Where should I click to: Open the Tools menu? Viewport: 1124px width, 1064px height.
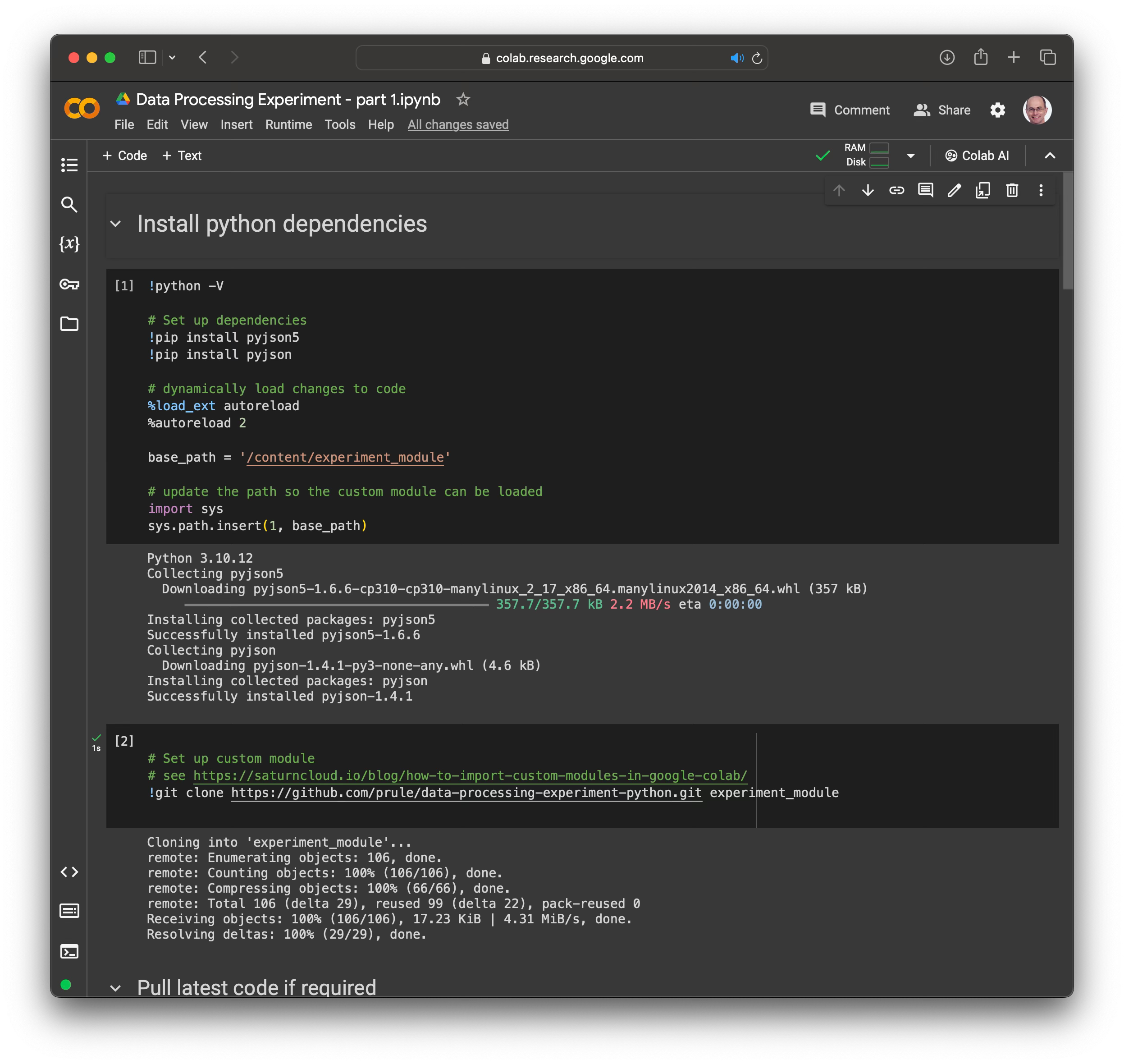coord(339,125)
